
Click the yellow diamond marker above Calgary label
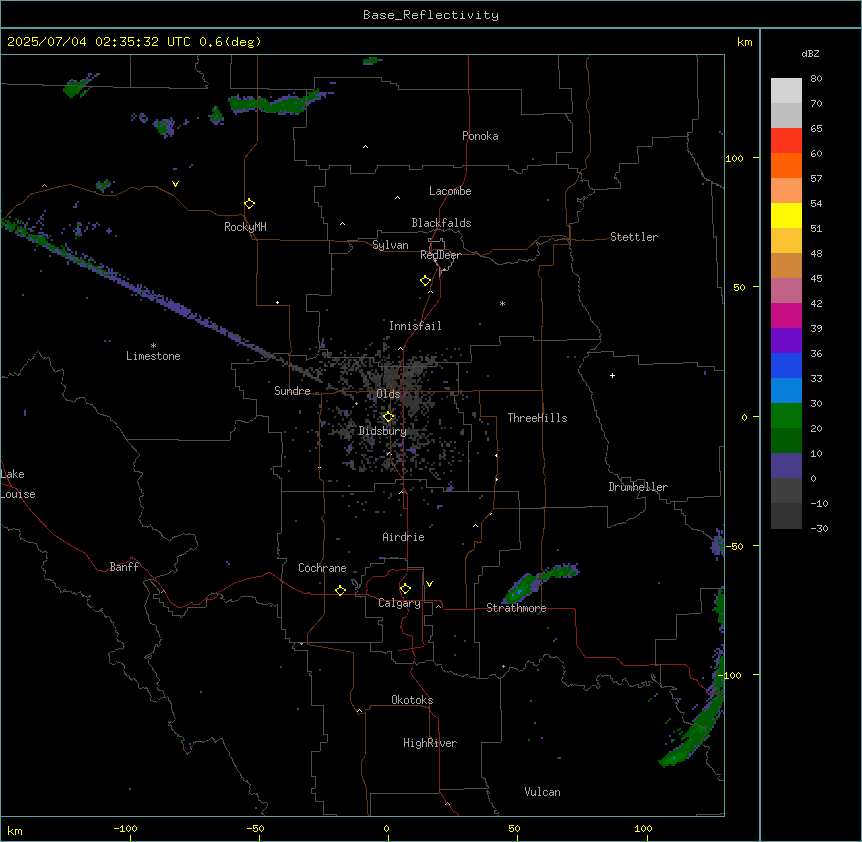point(405,589)
